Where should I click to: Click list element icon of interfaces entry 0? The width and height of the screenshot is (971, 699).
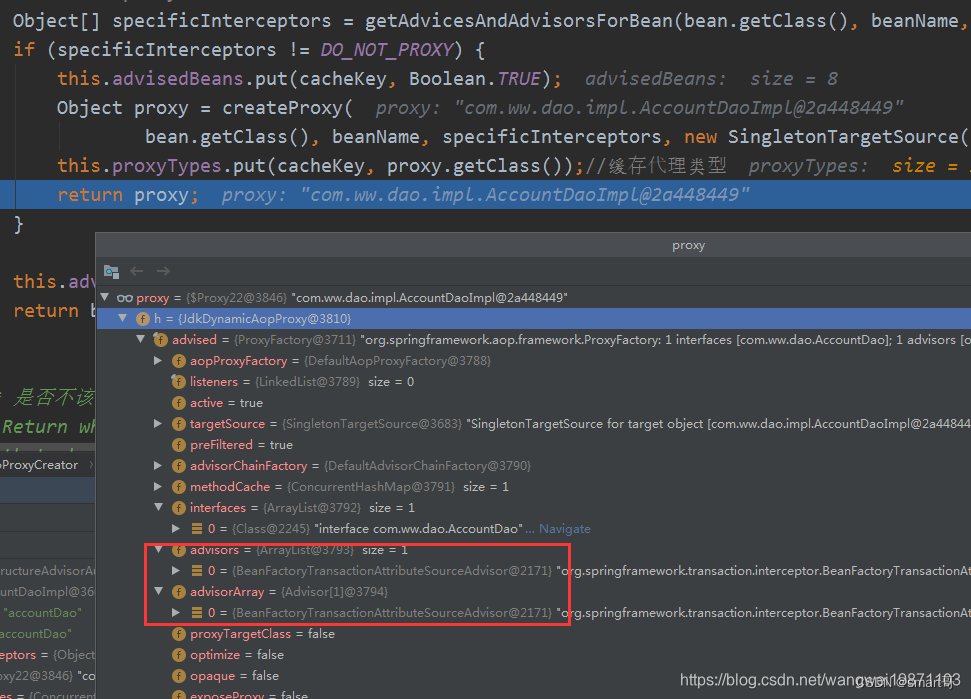(197, 529)
